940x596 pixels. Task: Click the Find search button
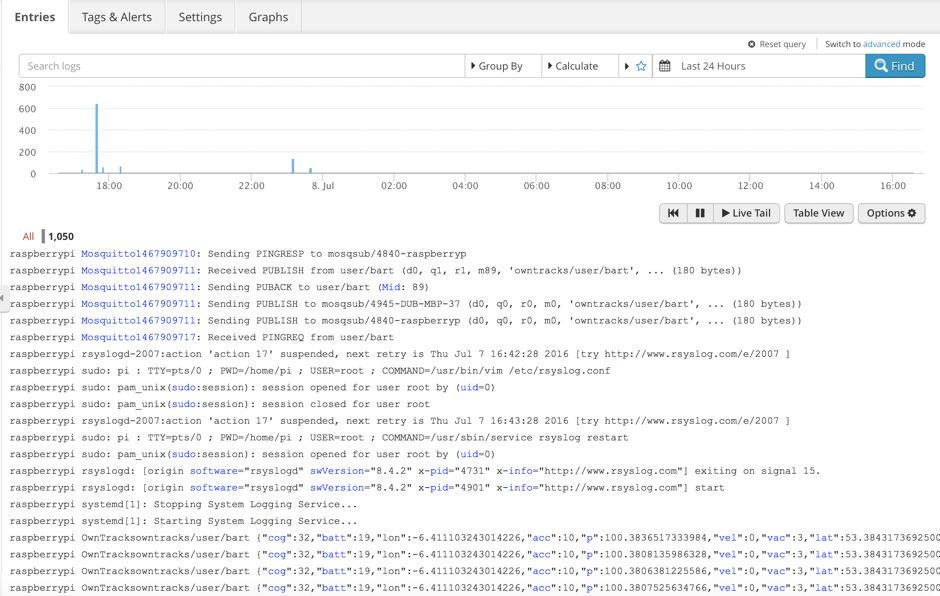(x=894, y=66)
